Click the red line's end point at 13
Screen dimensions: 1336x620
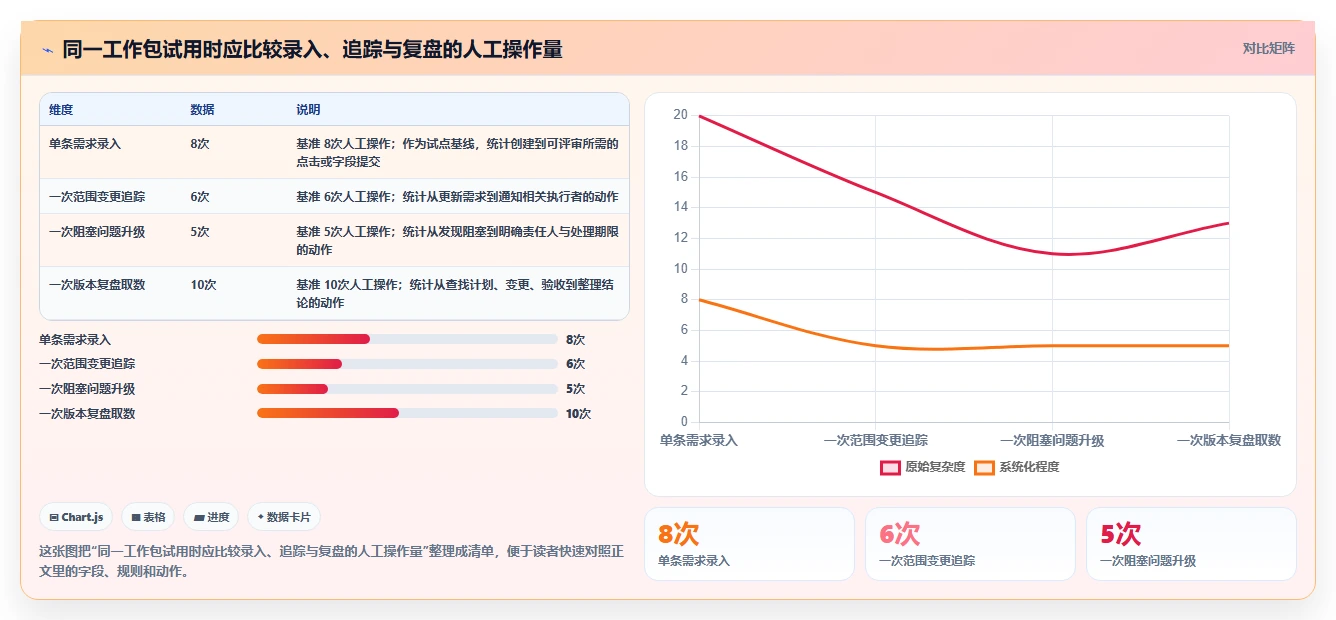(1229, 222)
